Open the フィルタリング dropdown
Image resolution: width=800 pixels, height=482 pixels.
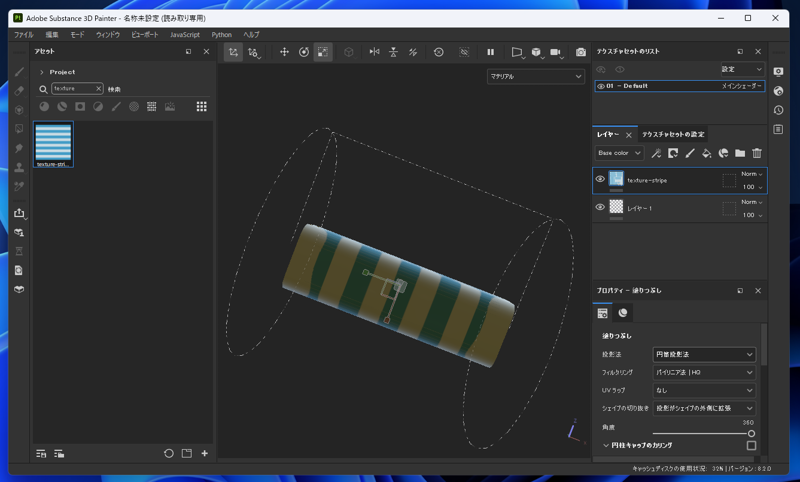pos(704,372)
